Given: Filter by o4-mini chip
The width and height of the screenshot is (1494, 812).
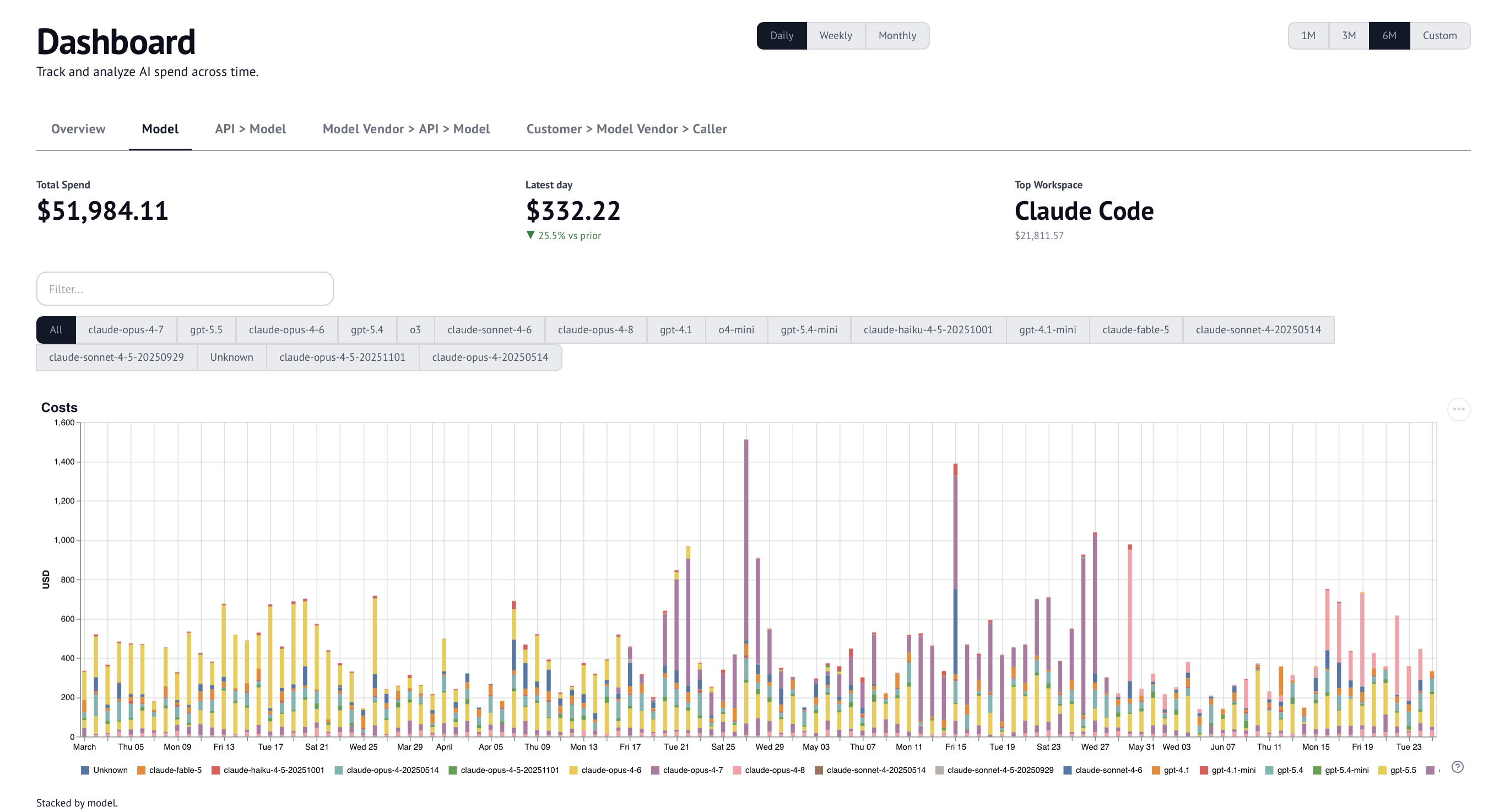Looking at the screenshot, I should pos(737,330).
